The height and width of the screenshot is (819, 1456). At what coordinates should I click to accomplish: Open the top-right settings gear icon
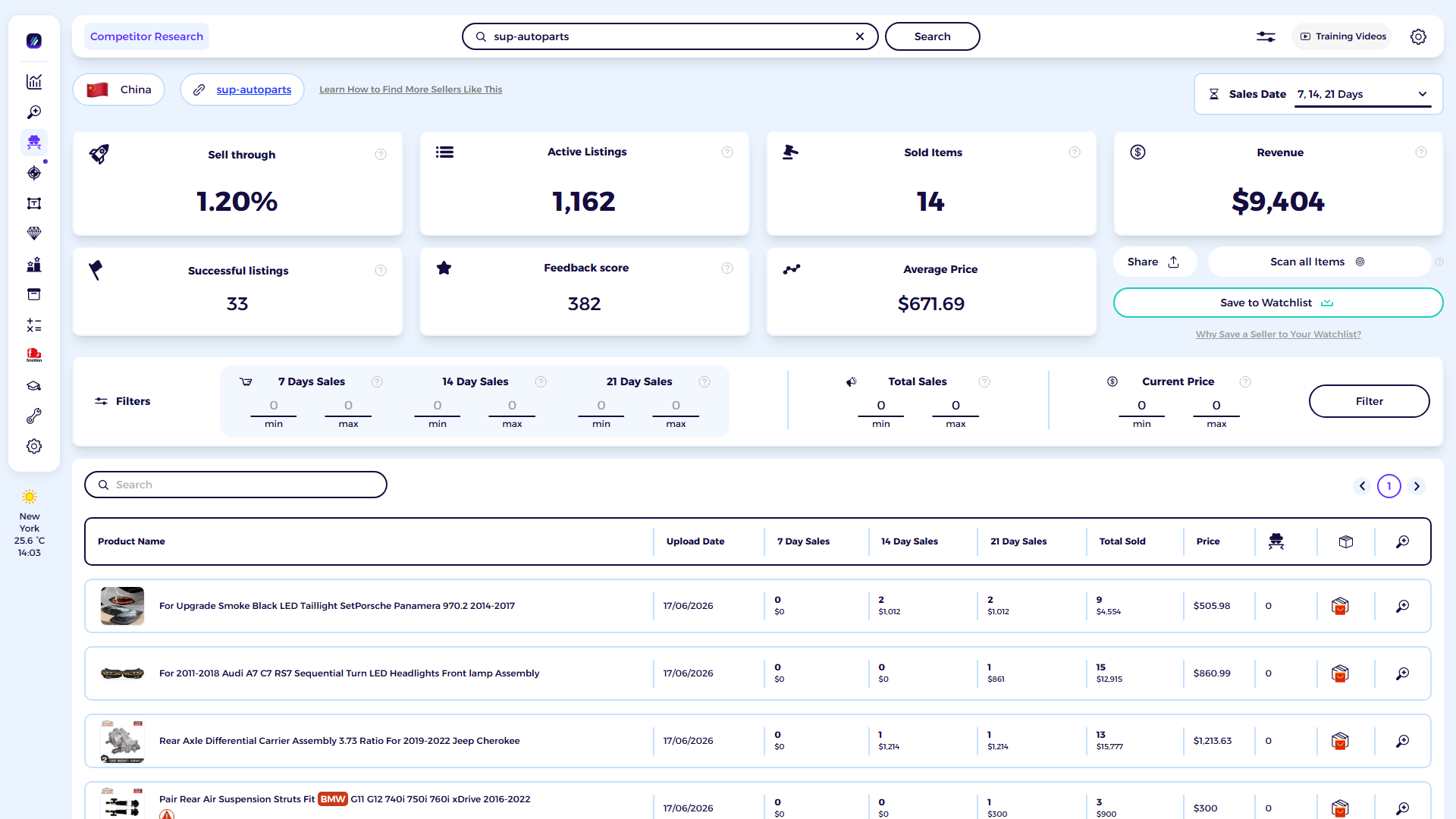point(1418,36)
